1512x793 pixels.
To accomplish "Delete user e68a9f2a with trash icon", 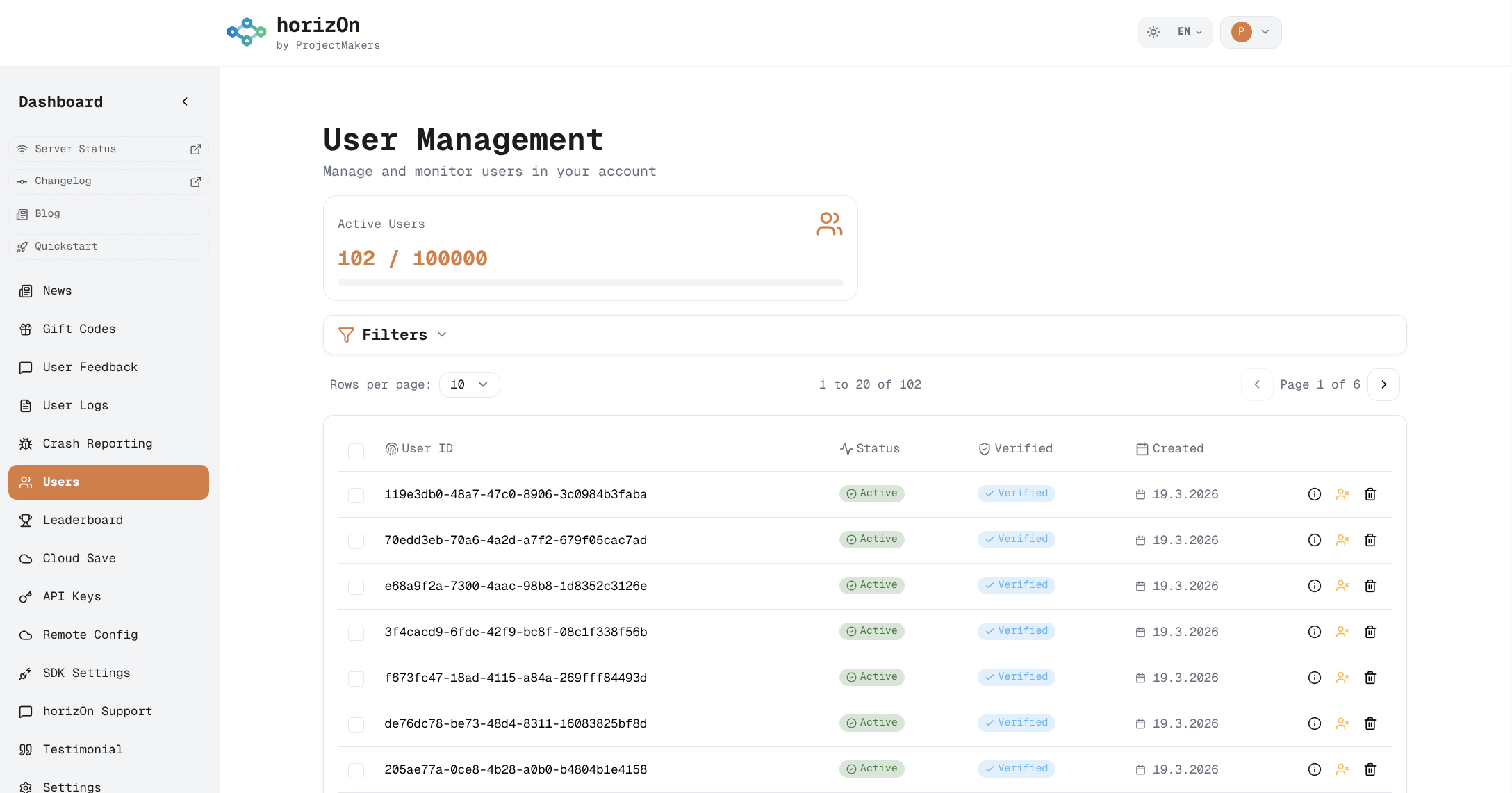I will click(x=1370, y=586).
